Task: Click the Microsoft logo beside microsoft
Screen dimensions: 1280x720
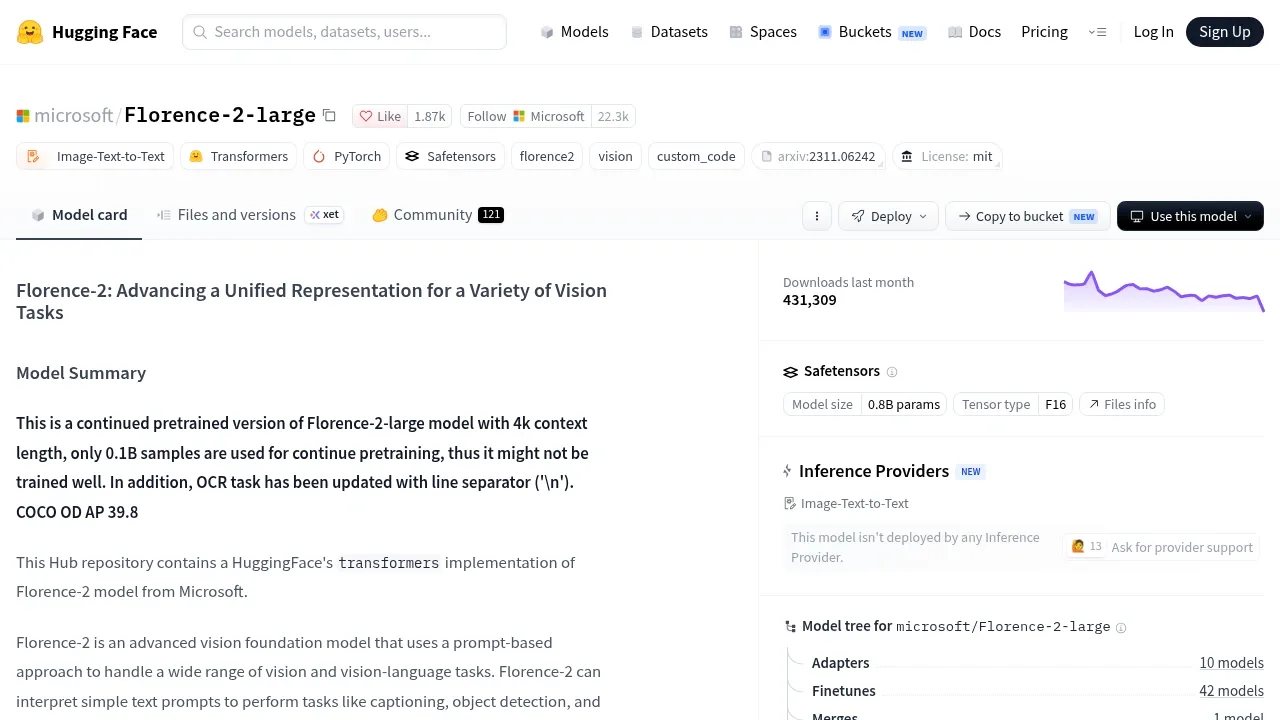Action: [23, 116]
